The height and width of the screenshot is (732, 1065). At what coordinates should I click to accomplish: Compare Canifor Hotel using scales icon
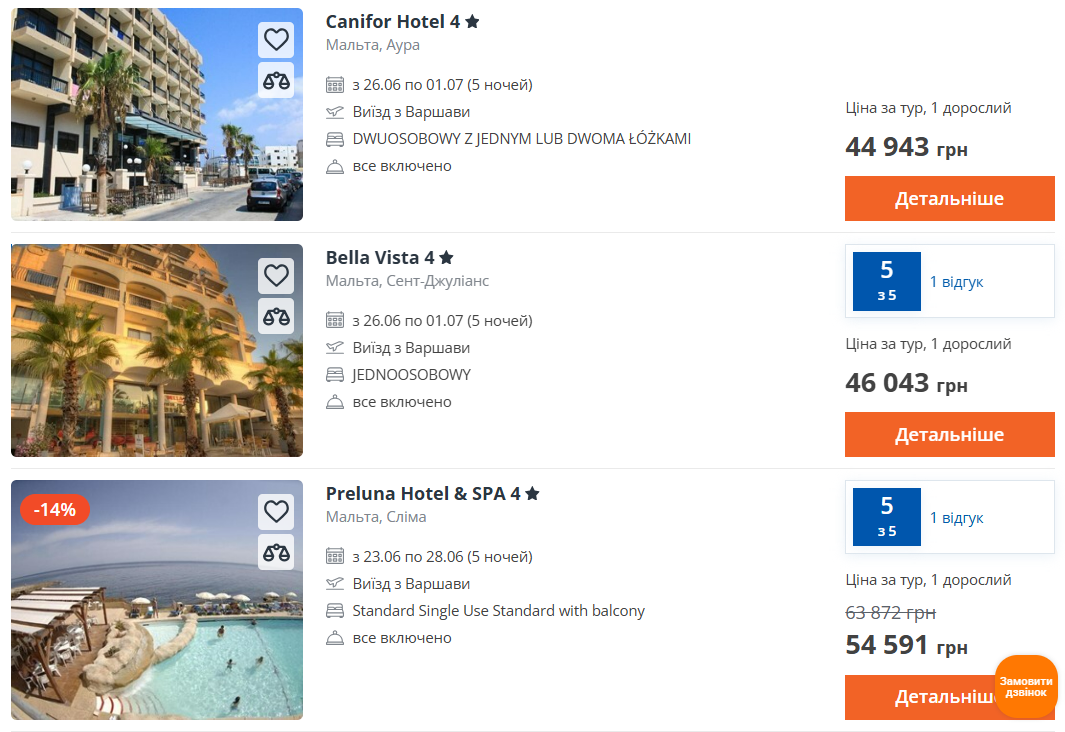pos(276,80)
